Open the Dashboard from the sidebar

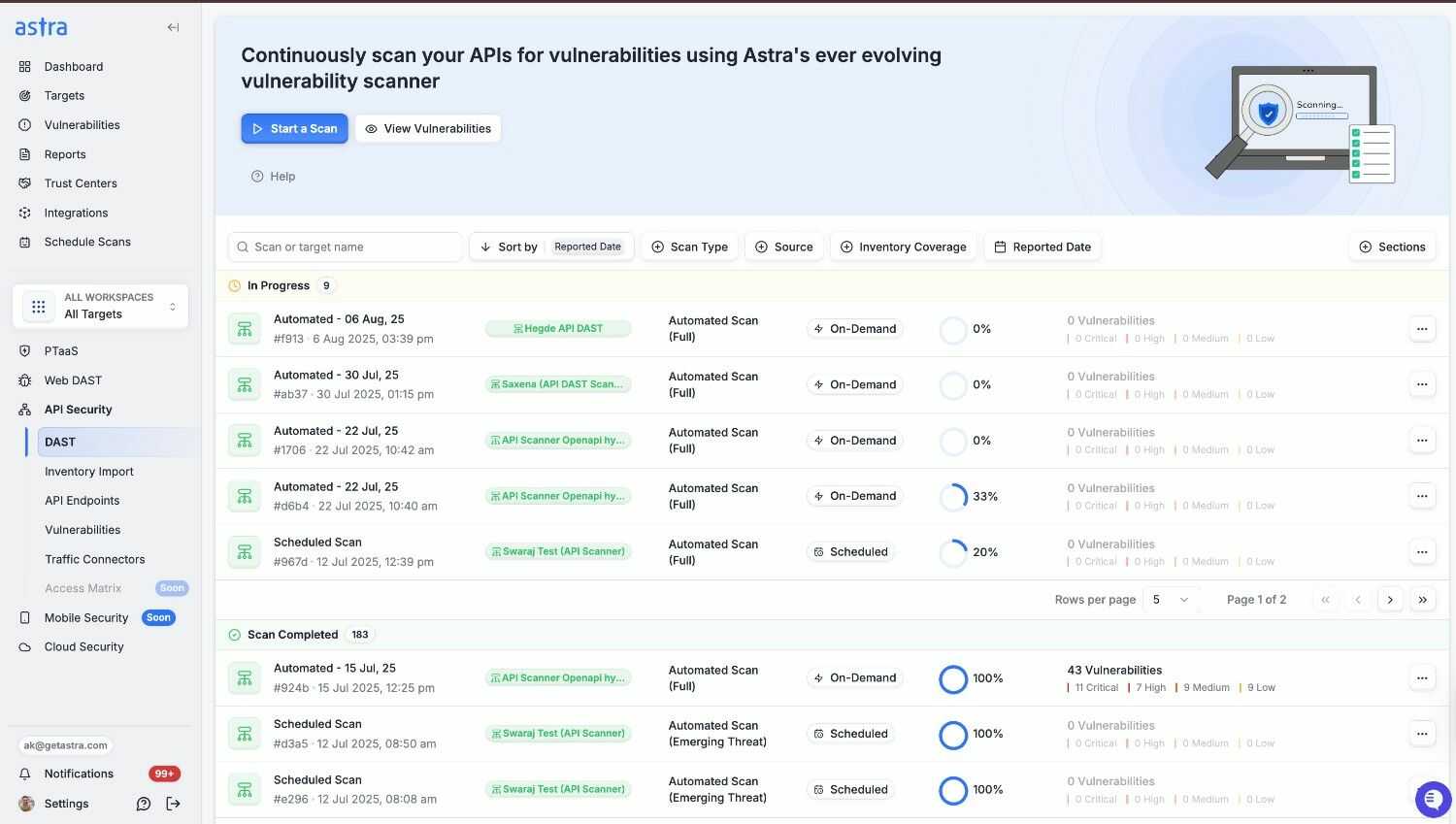point(74,66)
